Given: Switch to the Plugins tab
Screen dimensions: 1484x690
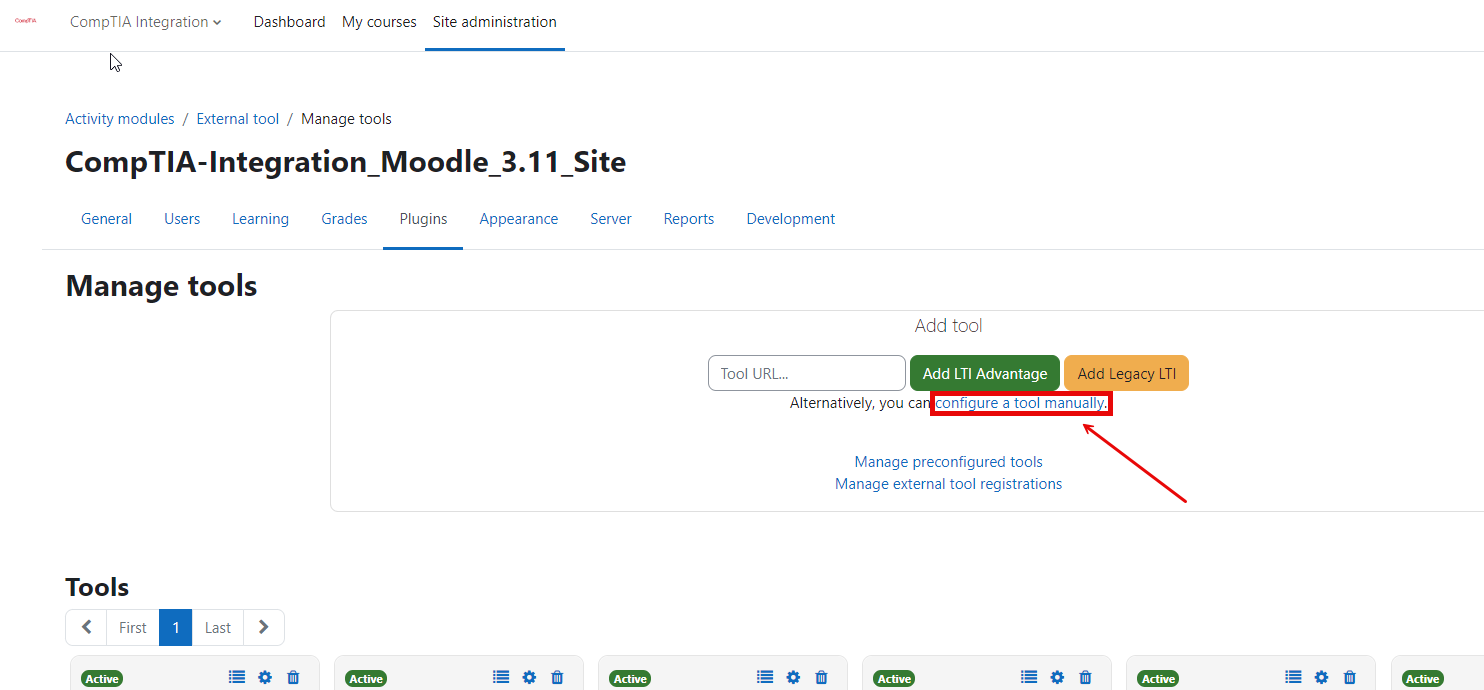Looking at the screenshot, I should pyautogui.click(x=422, y=218).
